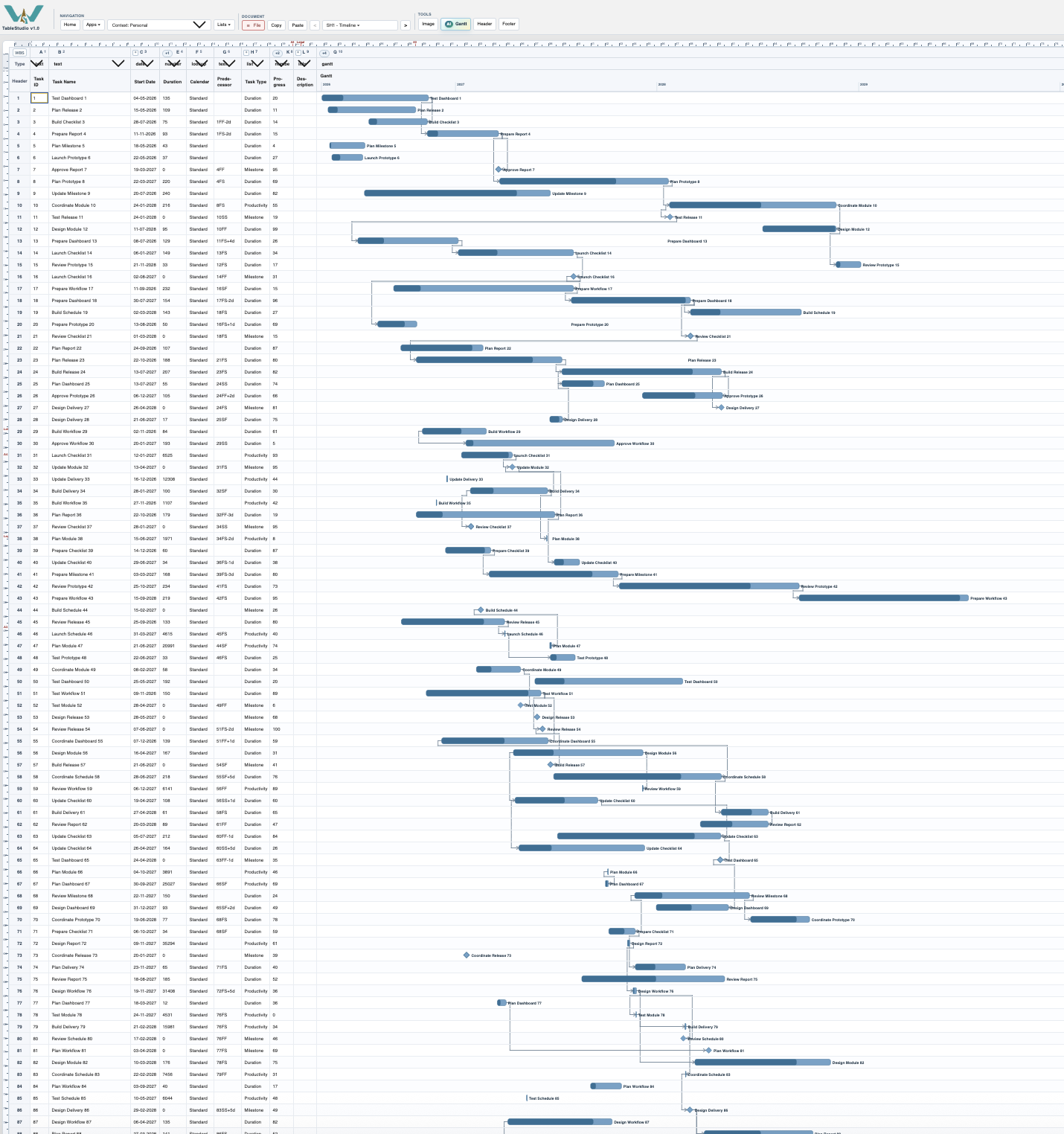Open the Lists dropdown menu
Screen dimensions: 1064x1134
[x=224, y=25]
